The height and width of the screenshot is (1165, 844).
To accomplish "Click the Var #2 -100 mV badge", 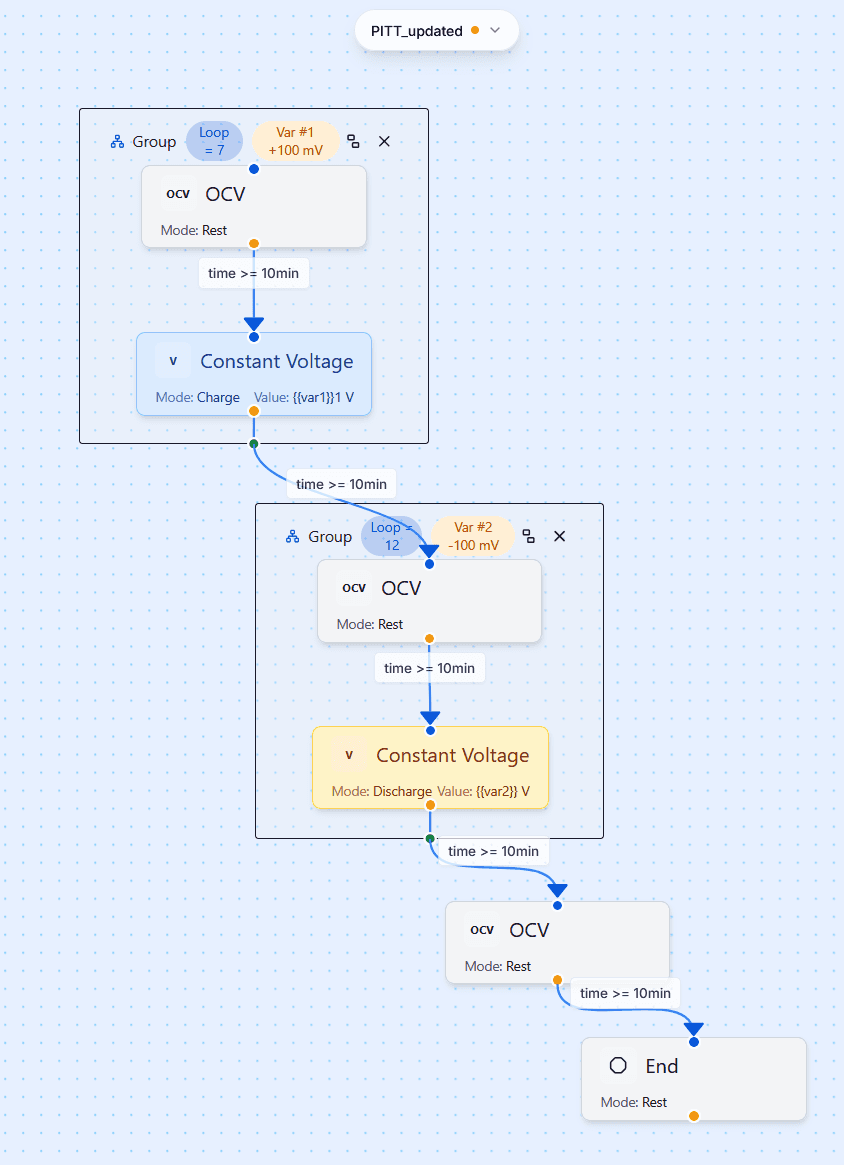I will pyautogui.click(x=471, y=536).
